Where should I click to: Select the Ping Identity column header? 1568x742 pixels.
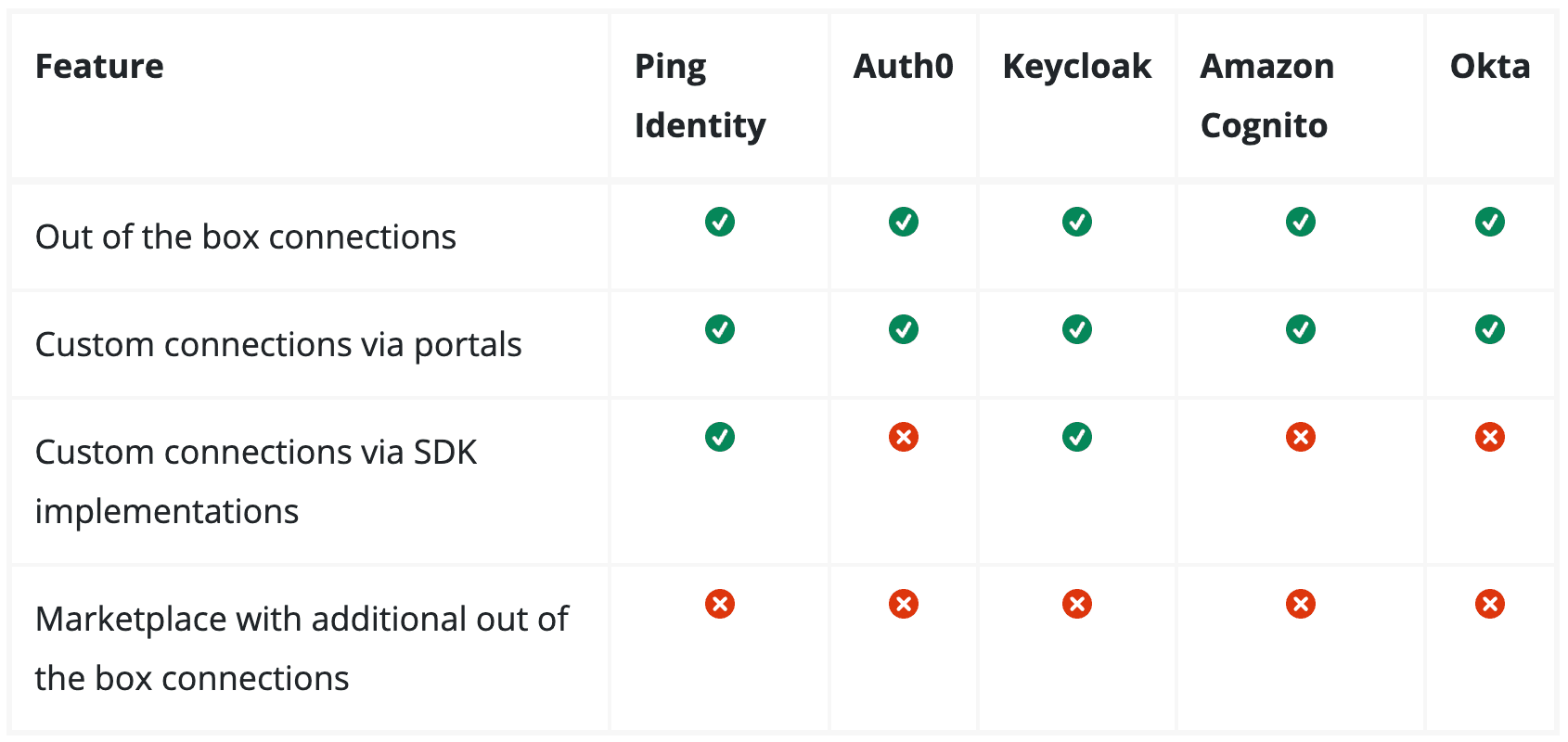[x=700, y=96]
